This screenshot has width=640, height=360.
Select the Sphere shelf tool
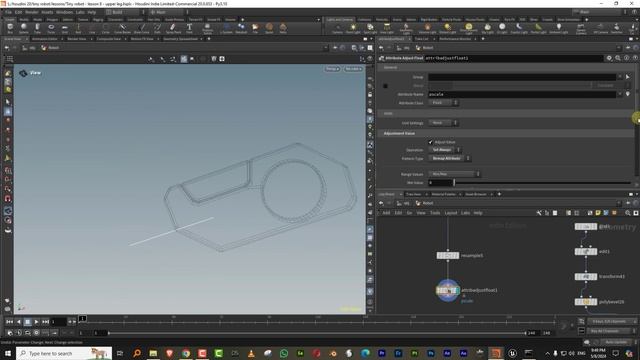24,28
